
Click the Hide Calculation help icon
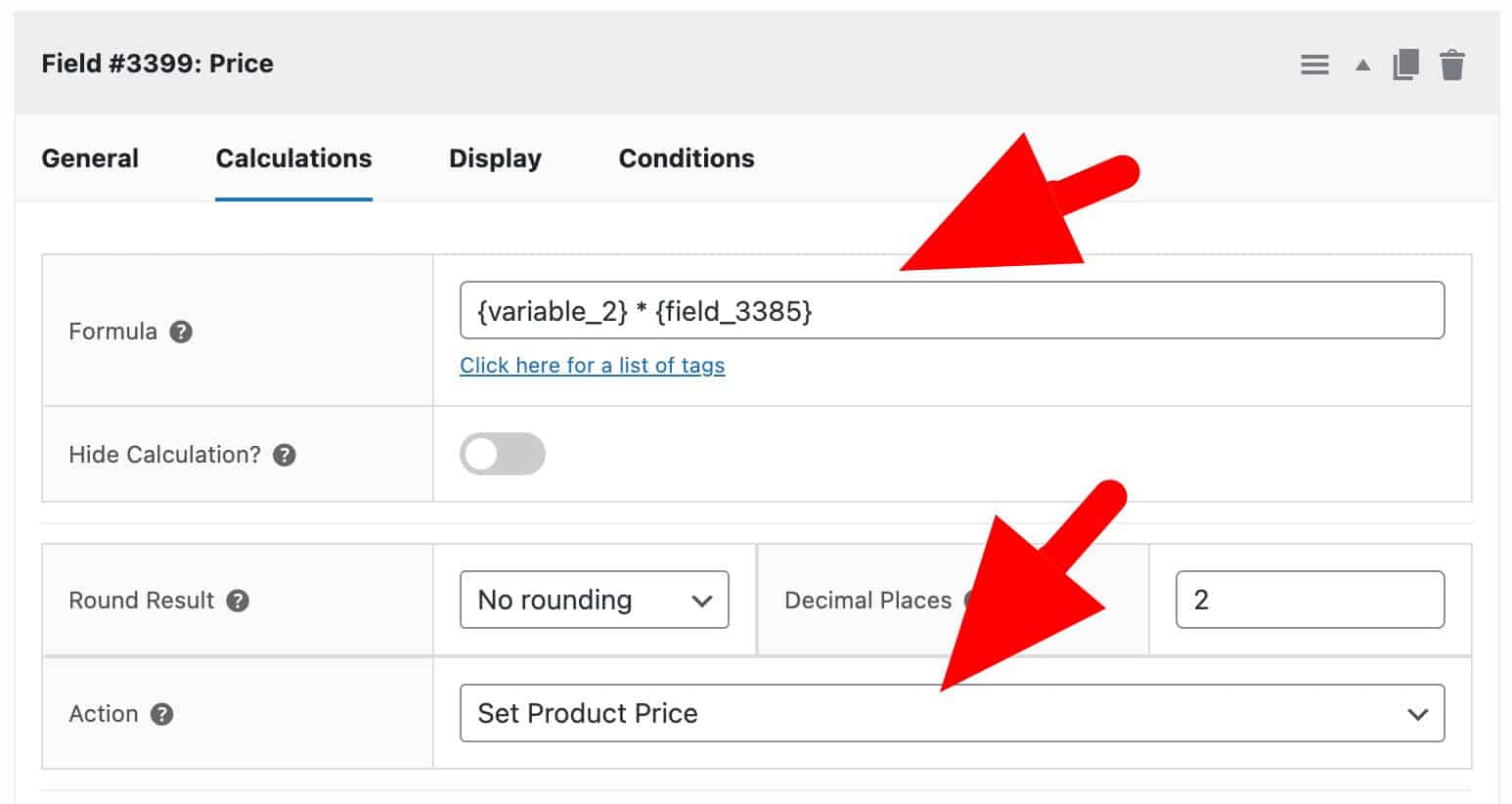[x=283, y=453]
